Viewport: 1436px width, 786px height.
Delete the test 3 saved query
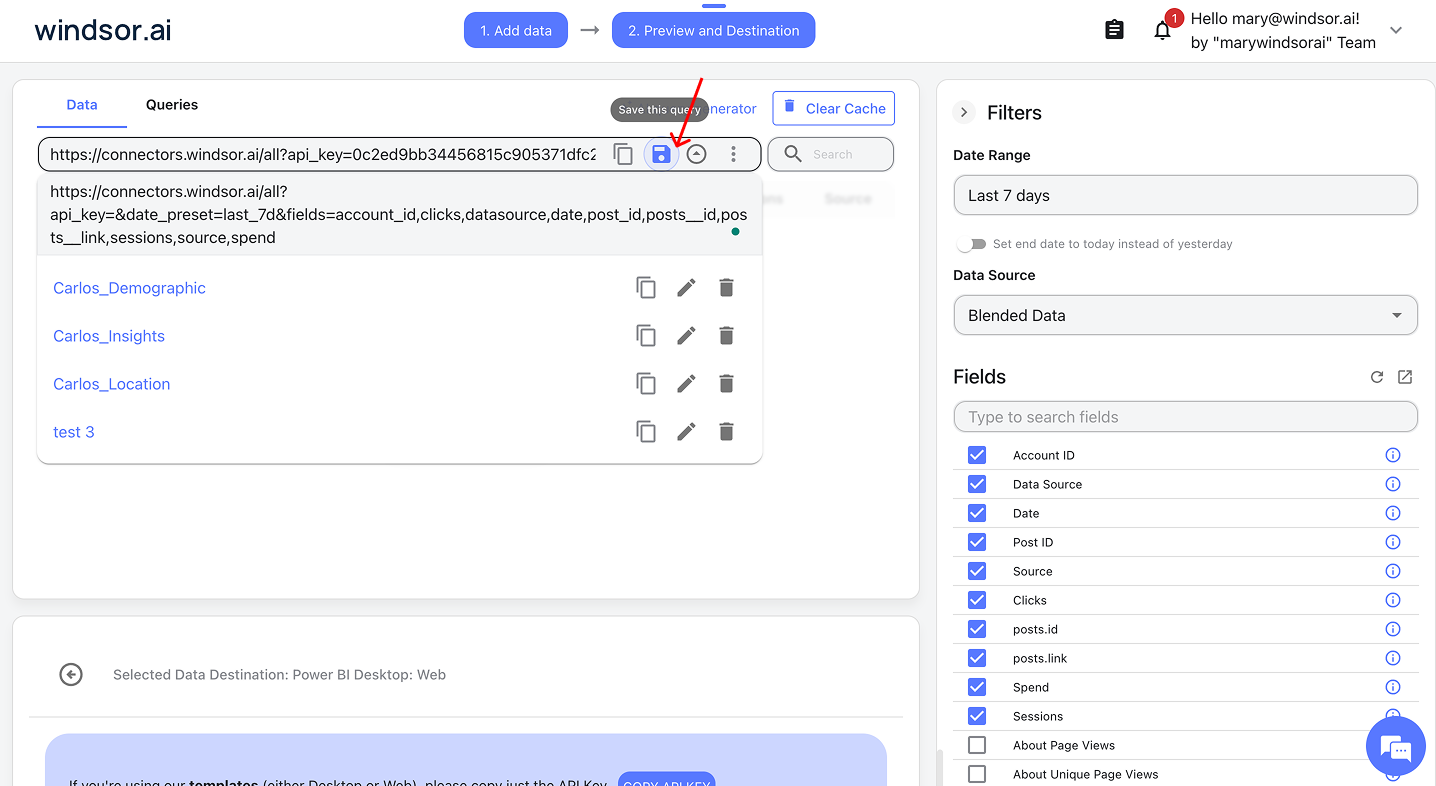726,431
